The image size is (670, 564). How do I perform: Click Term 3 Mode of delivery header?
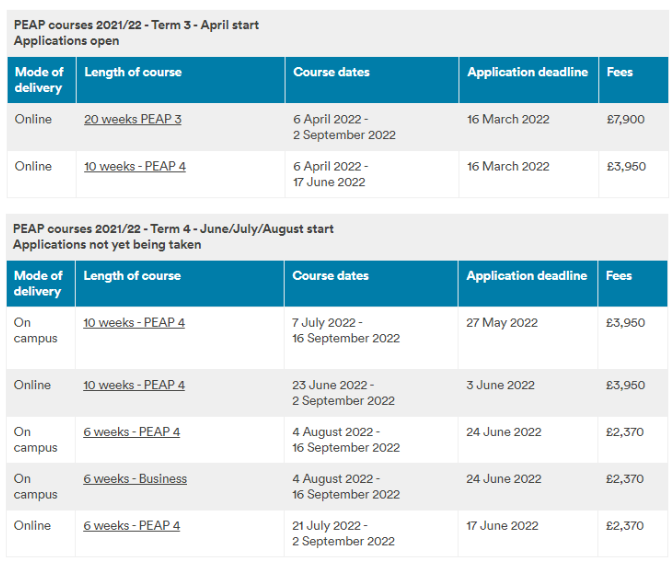point(39,80)
